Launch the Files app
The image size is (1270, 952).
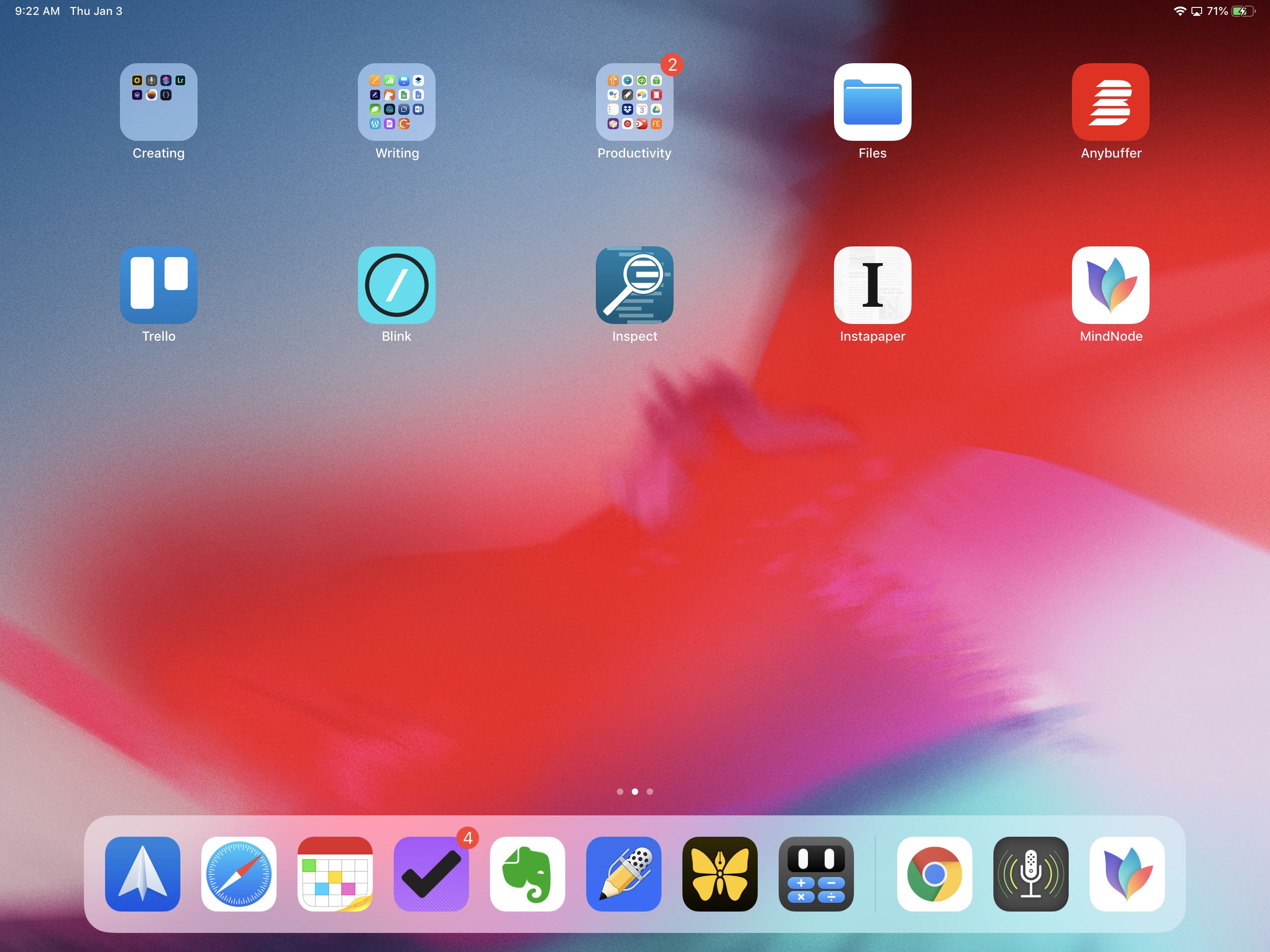coord(873,102)
